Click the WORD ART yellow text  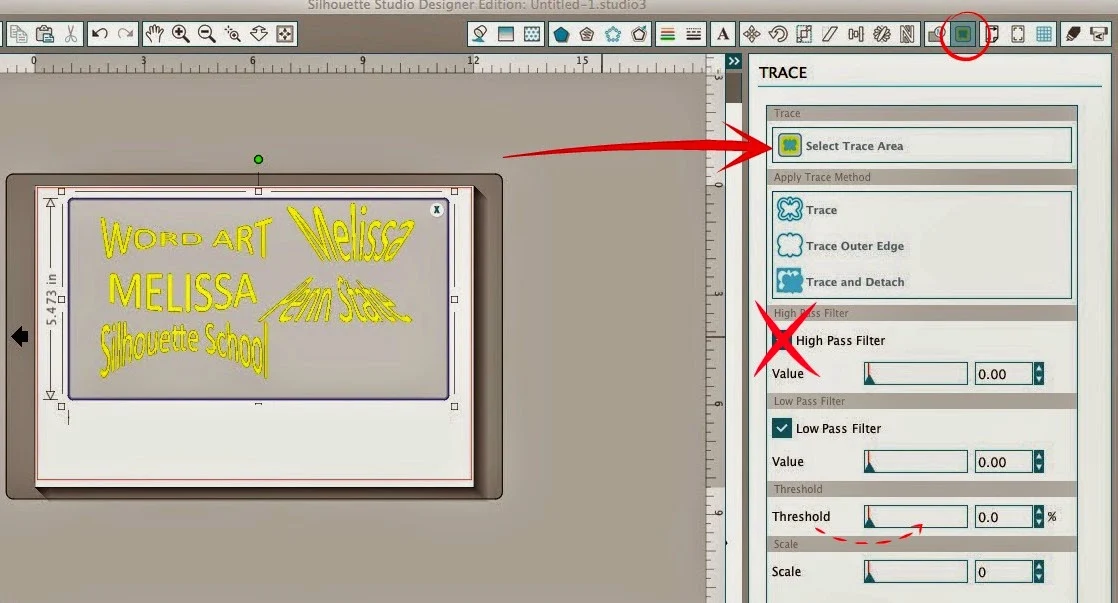[186, 237]
